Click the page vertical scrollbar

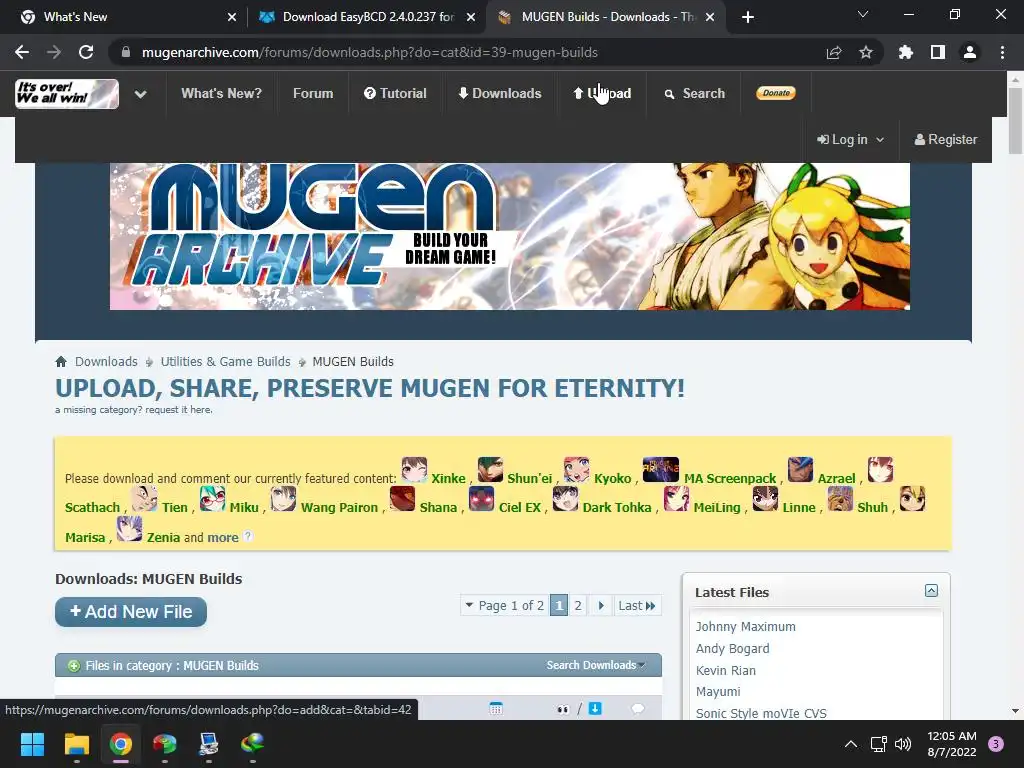1015,121
